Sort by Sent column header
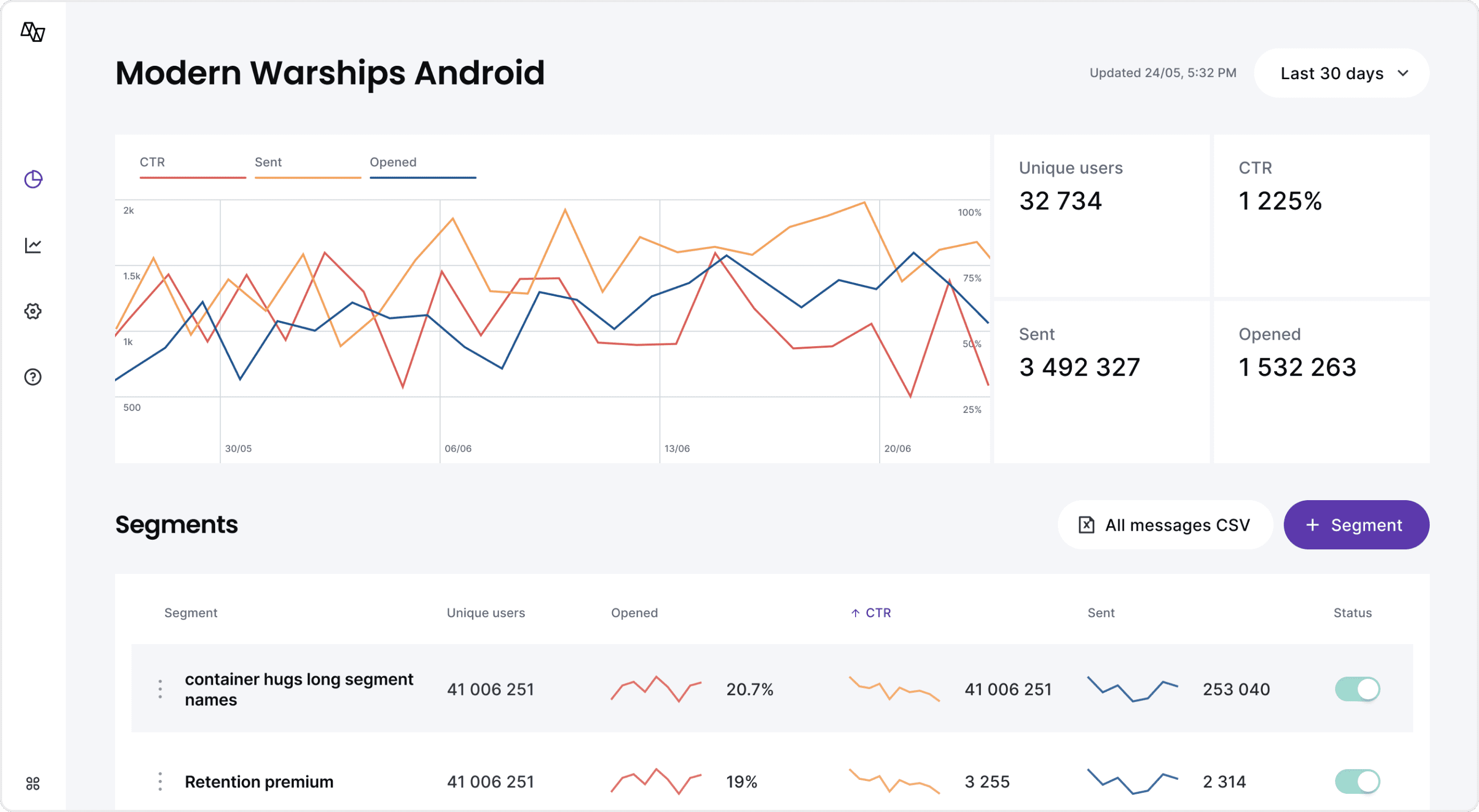Screen dimensions: 1479x812 click(1101, 613)
